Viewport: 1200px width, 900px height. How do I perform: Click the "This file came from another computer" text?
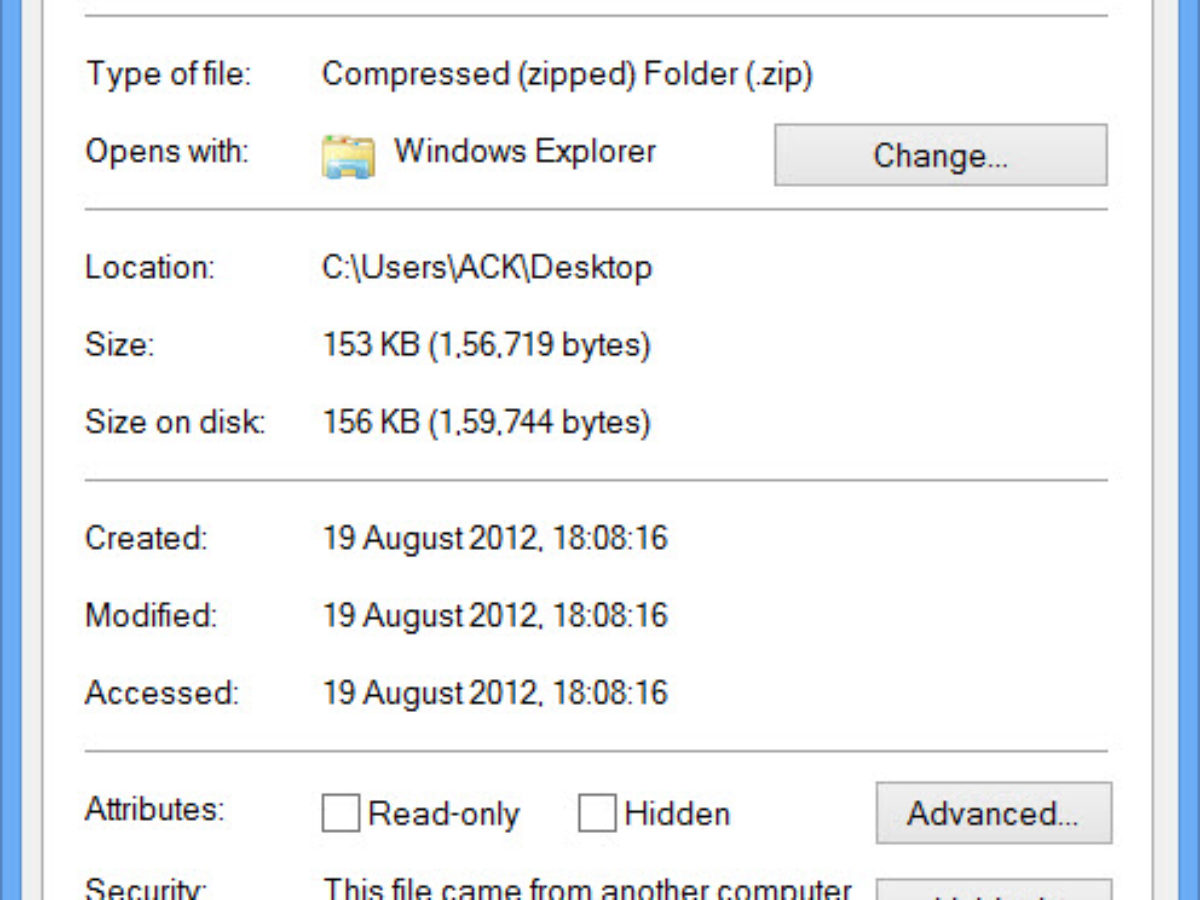(587, 889)
